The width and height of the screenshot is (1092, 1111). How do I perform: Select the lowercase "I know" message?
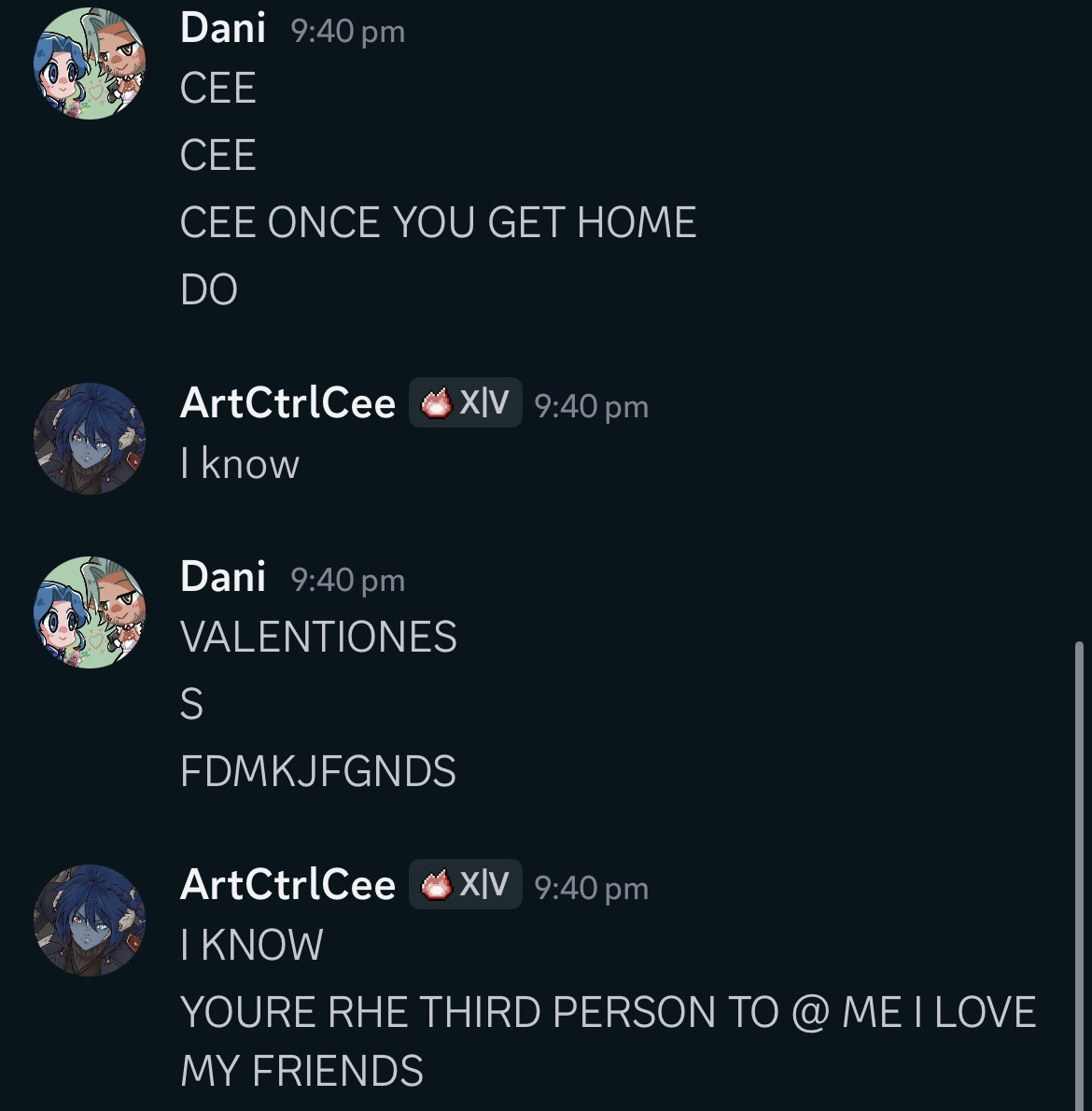click(x=240, y=464)
